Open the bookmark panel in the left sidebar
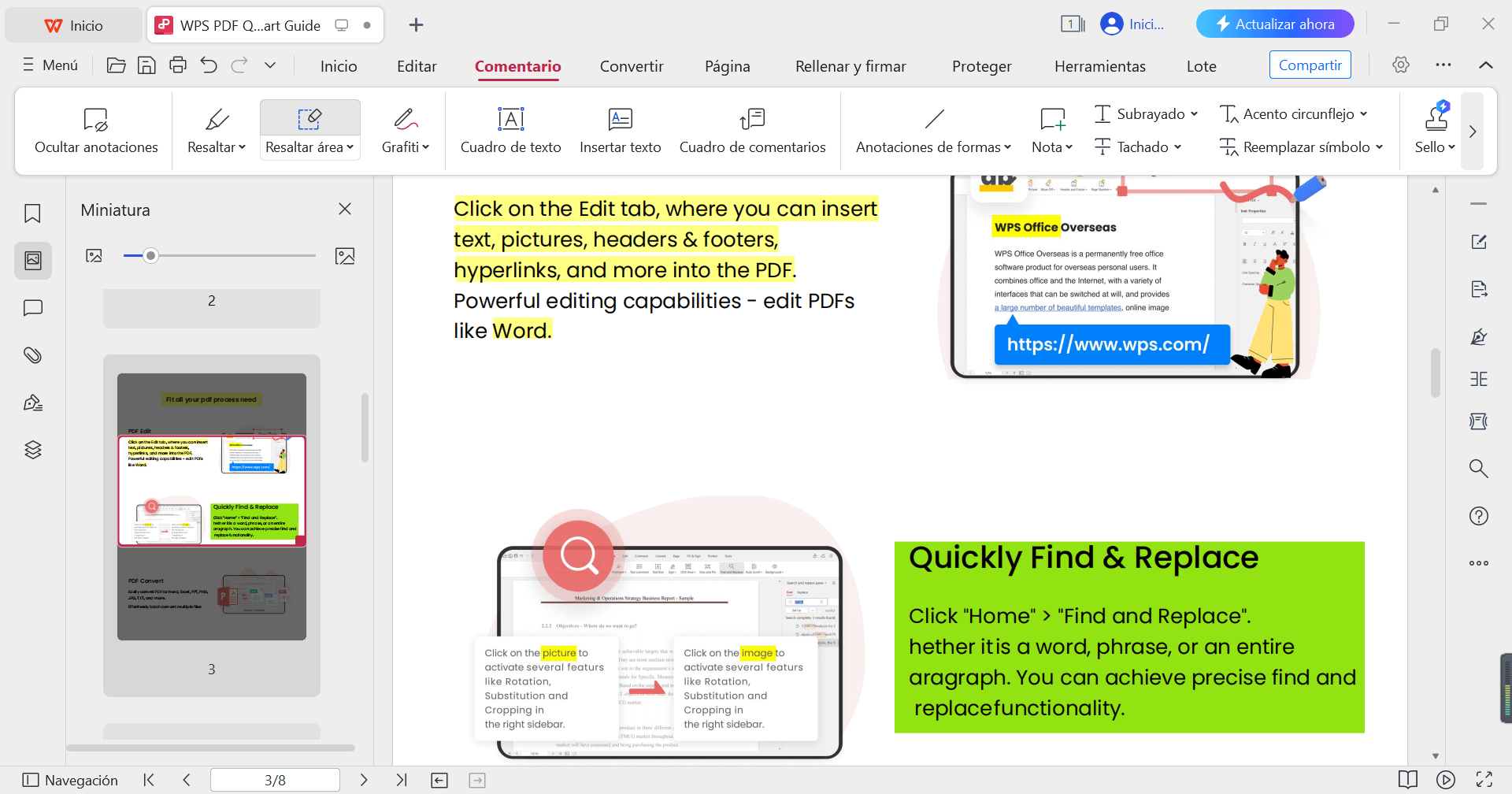Viewport: 1512px width, 794px height. (x=33, y=213)
